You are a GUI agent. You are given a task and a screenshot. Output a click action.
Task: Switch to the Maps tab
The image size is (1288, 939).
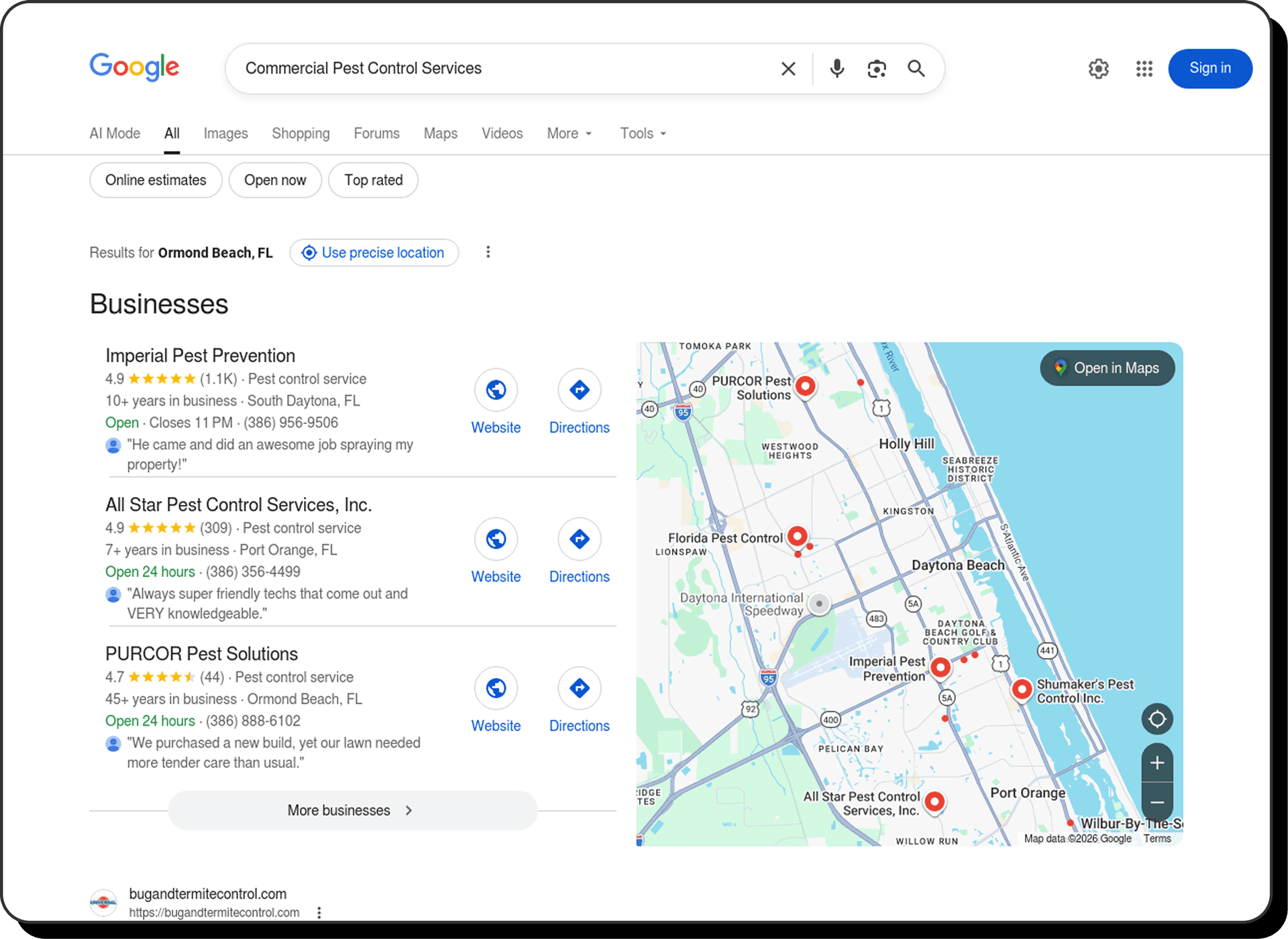coord(440,133)
